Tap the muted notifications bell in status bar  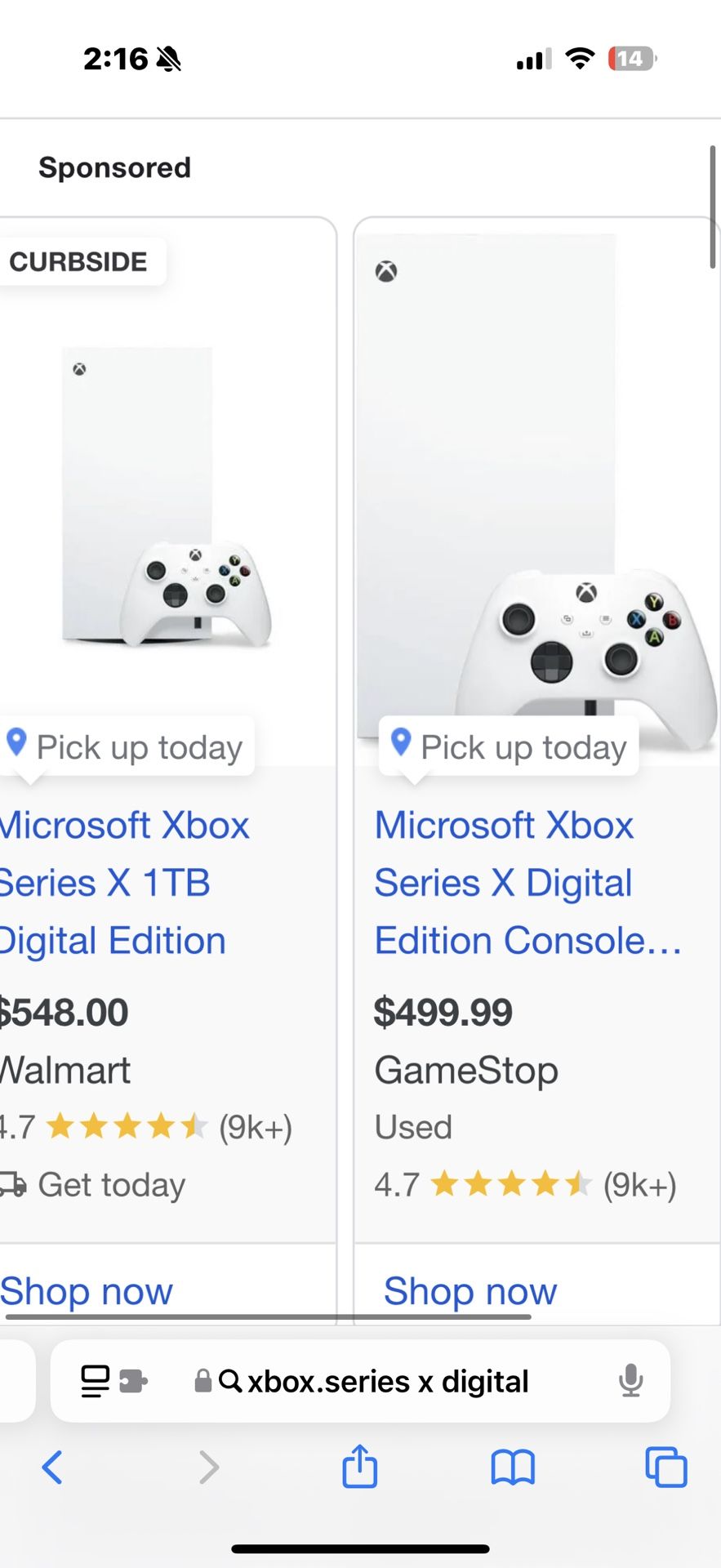(169, 59)
